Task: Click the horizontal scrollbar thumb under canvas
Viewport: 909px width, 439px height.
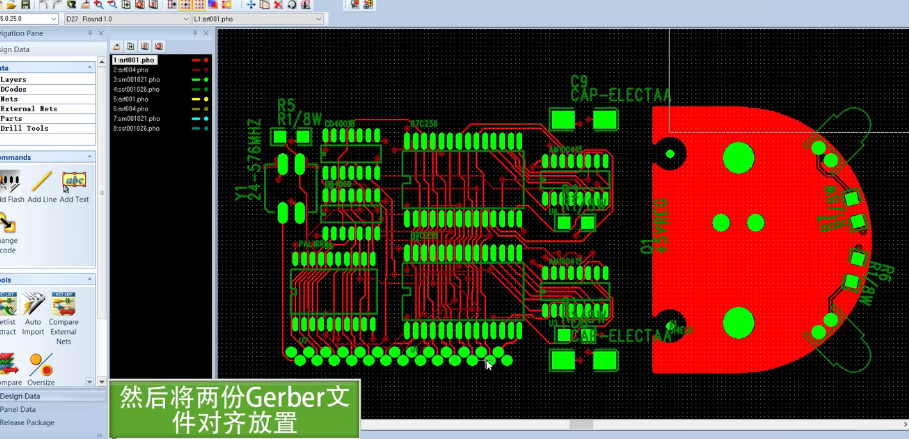Action: tap(581, 425)
